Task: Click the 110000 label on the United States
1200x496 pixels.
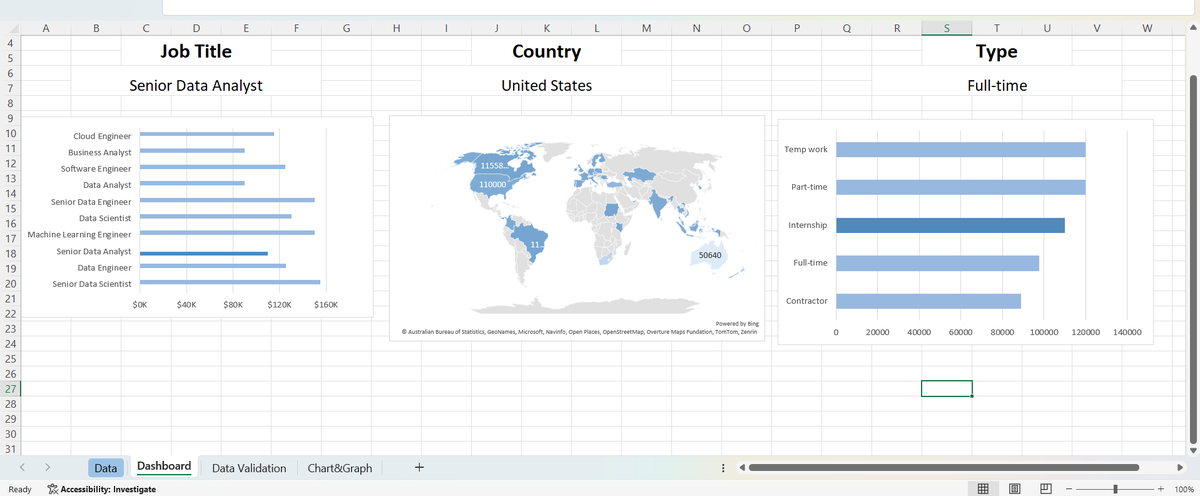Action: click(492, 185)
